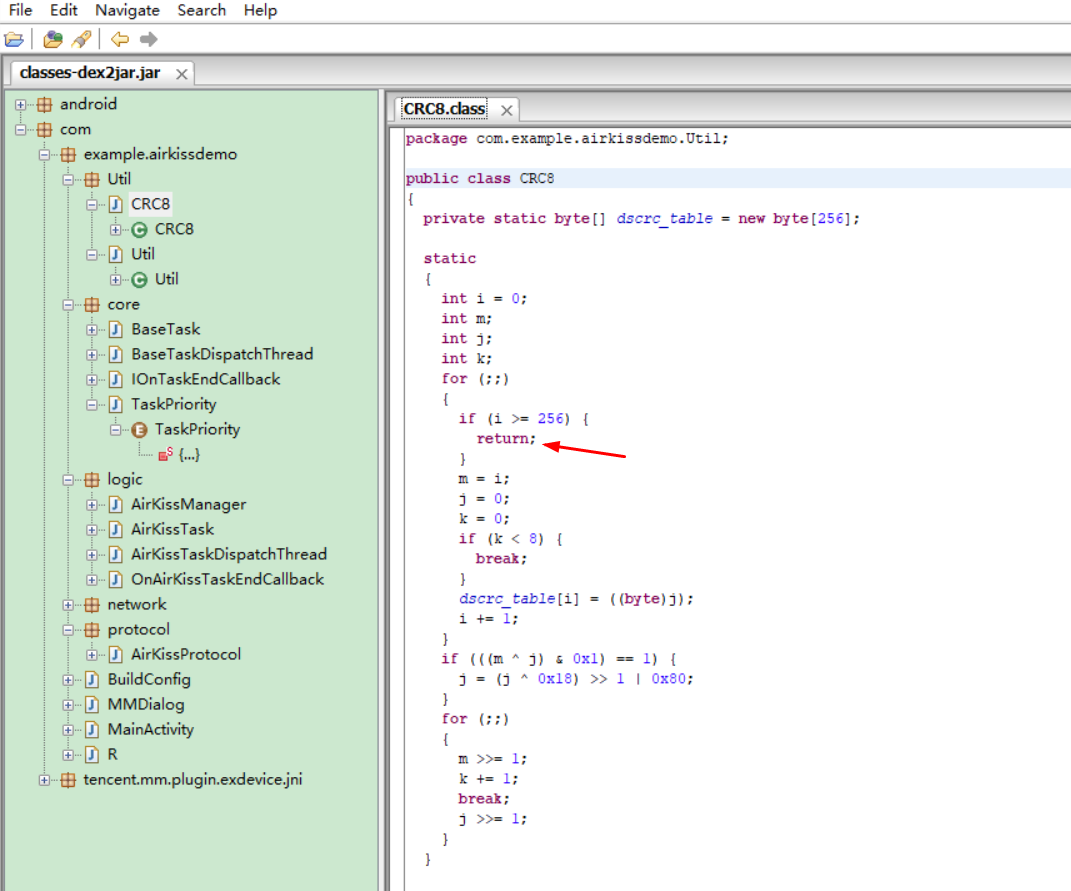Open the Edit menu
1071x891 pixels.
[x=64, y=10]
